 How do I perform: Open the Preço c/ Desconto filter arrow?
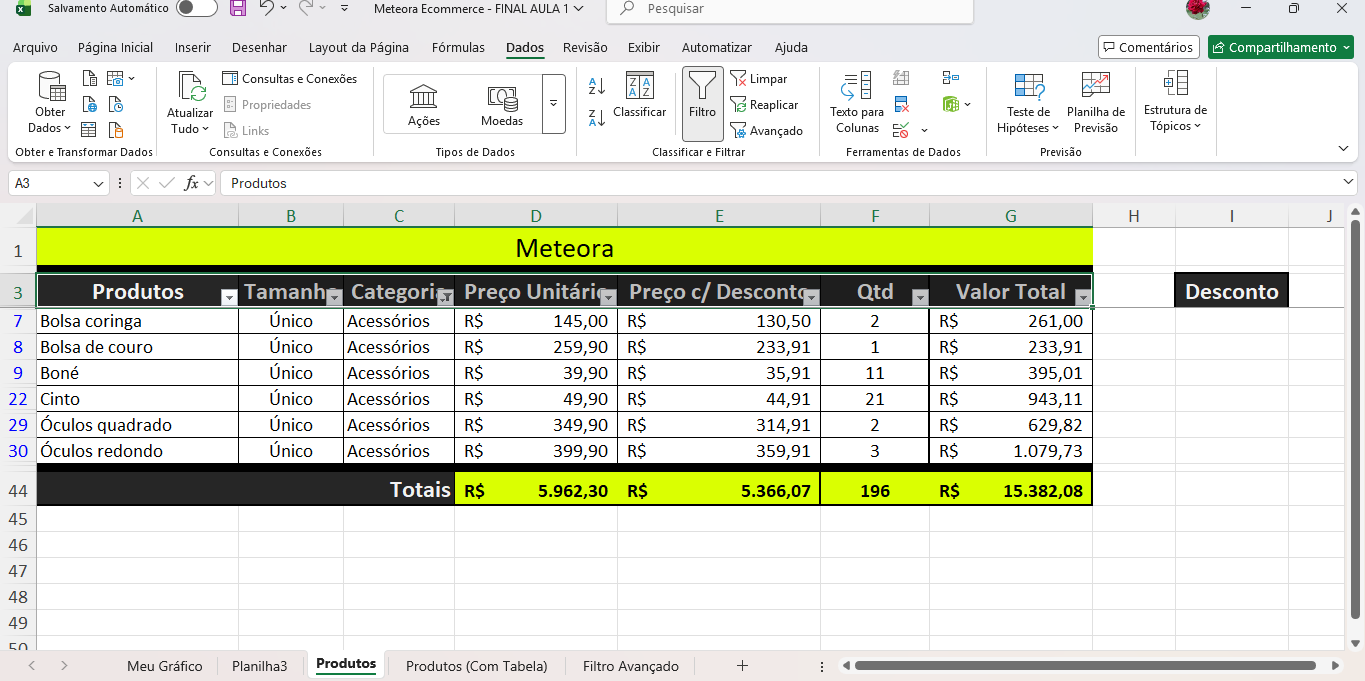(x=811, y=297)
